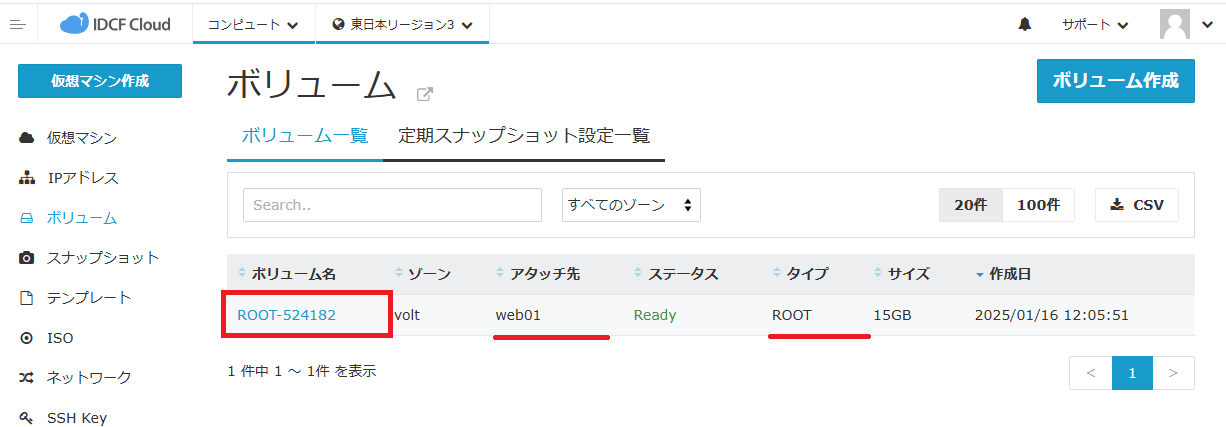Screen dimensions: 1226x427
Task: Open the ROOT-524182 volume link
Action: tap(286, 315)
